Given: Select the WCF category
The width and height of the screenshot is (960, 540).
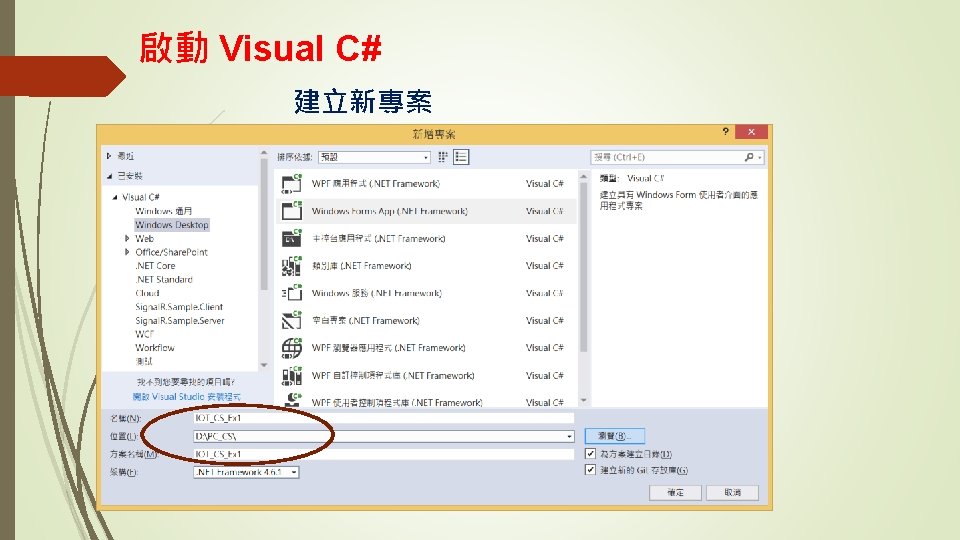Looking at the screenshot, I should [144, 334].
